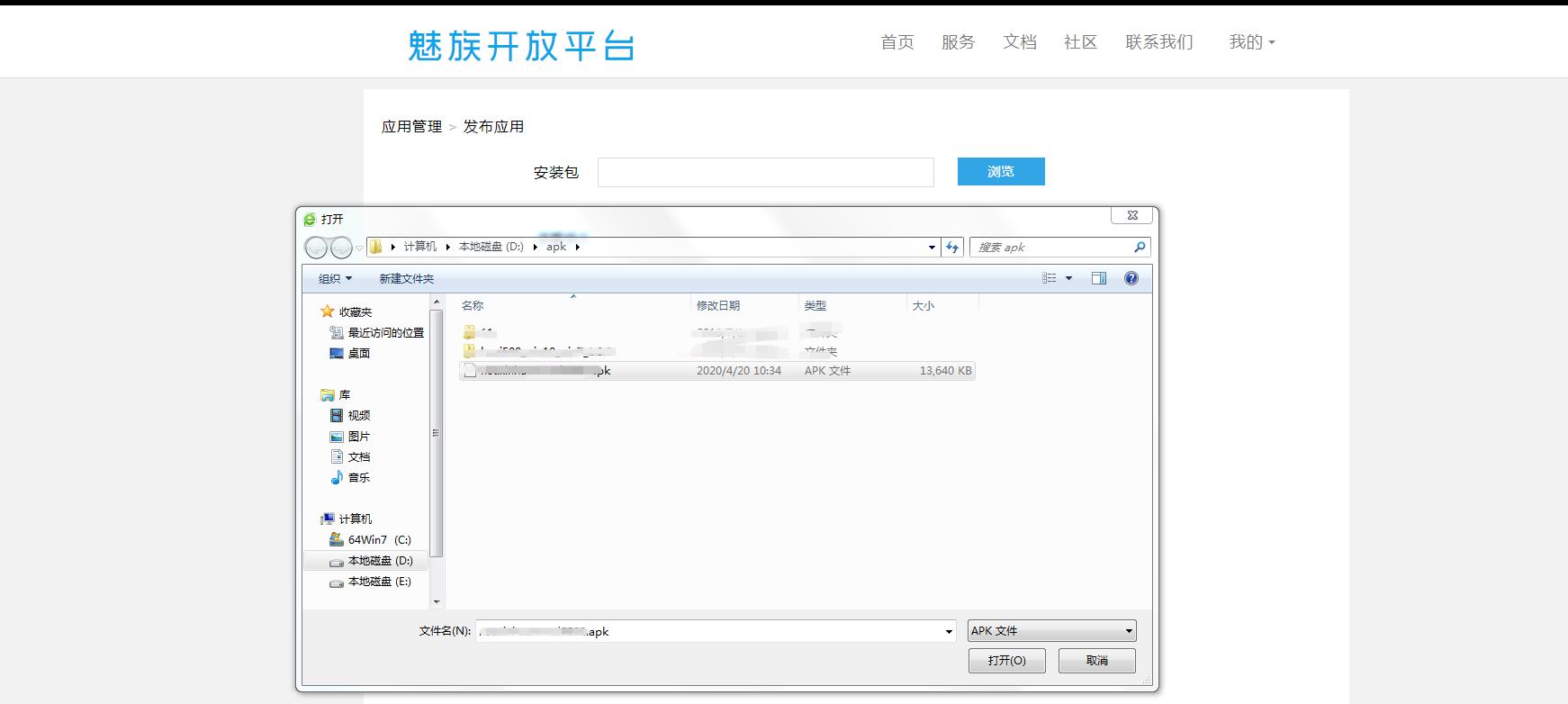Click 应用管理 breadcrumb link
Screen dimensions: 1568x704
(x=411, y=127)
